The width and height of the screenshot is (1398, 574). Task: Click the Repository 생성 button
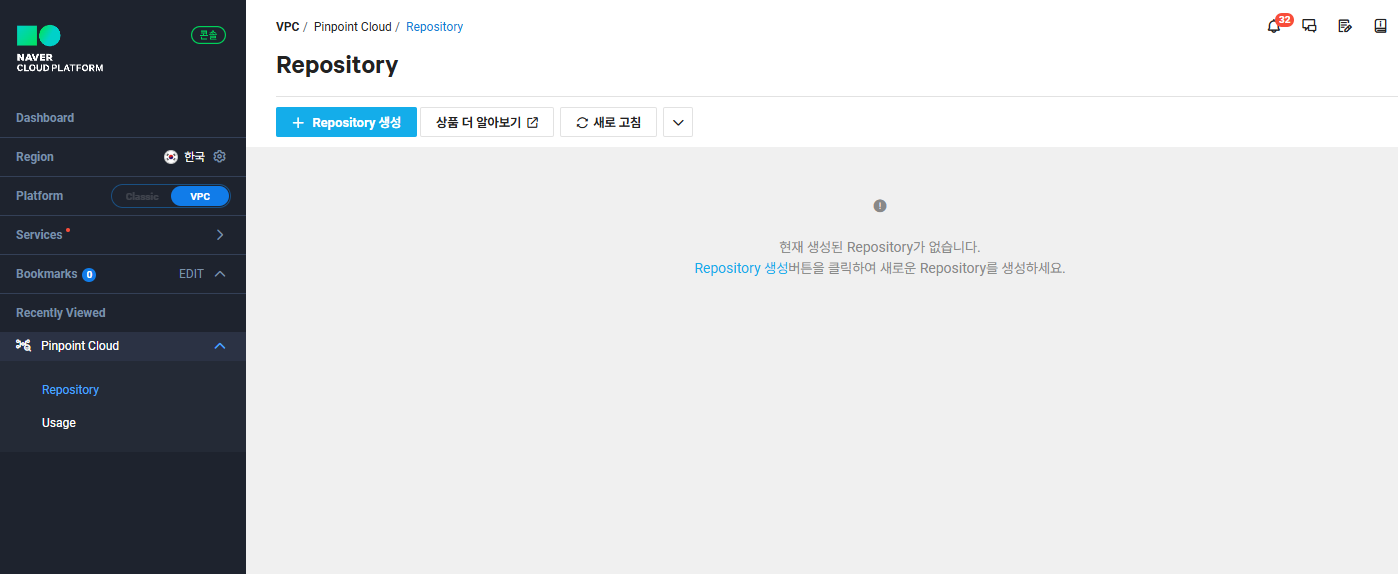coord(346,122)
